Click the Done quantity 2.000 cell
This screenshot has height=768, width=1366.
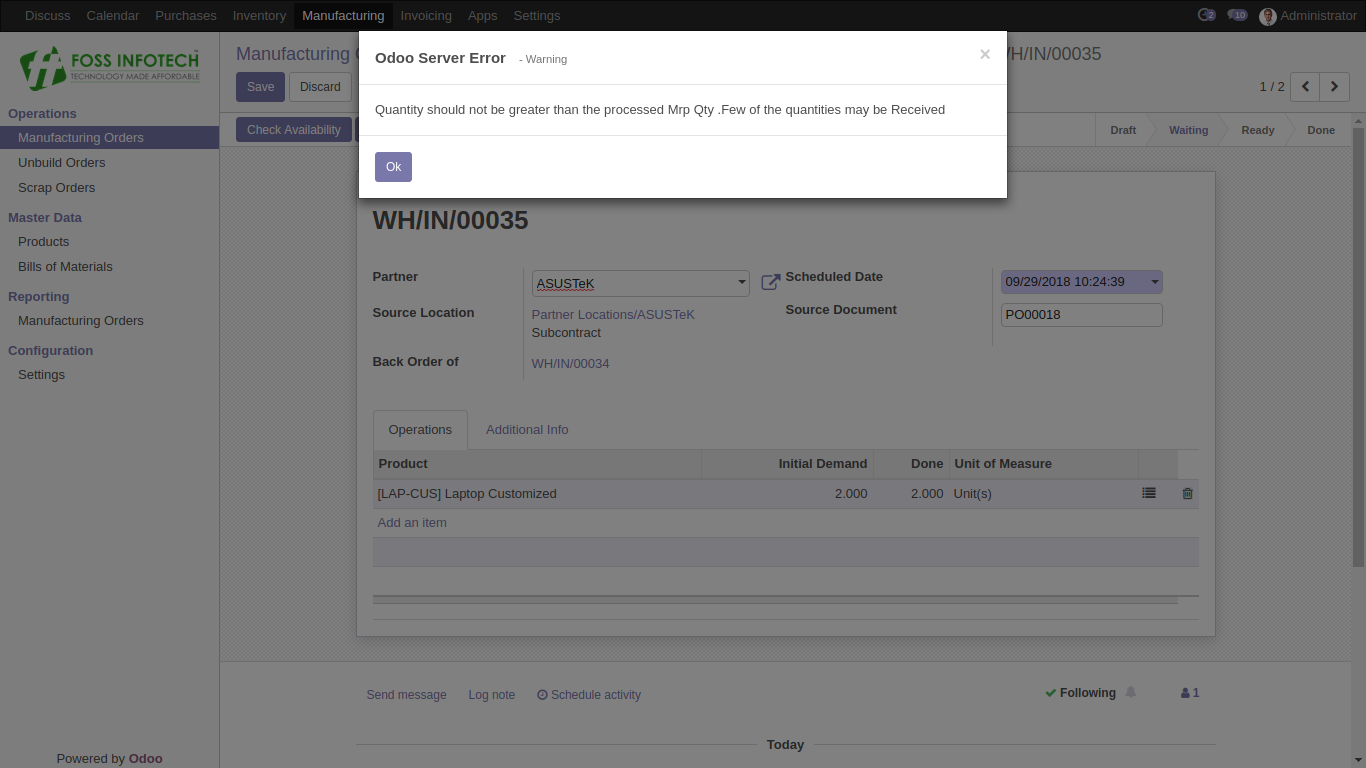tap(911, 494)
